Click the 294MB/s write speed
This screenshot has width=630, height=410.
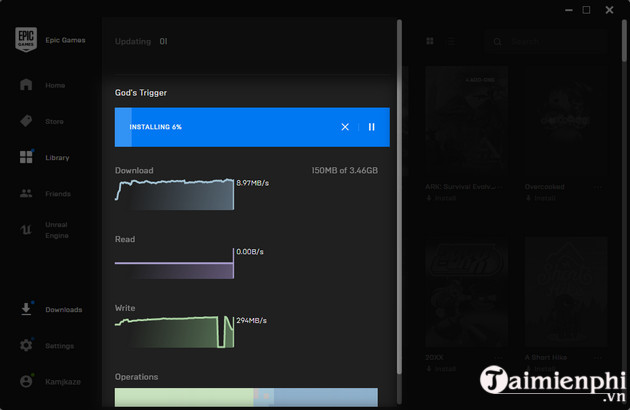coord(252,320)
